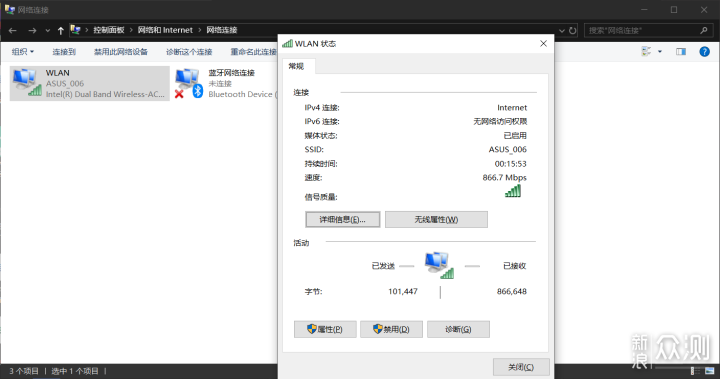Click the search magnifier icon

point(704,30)
